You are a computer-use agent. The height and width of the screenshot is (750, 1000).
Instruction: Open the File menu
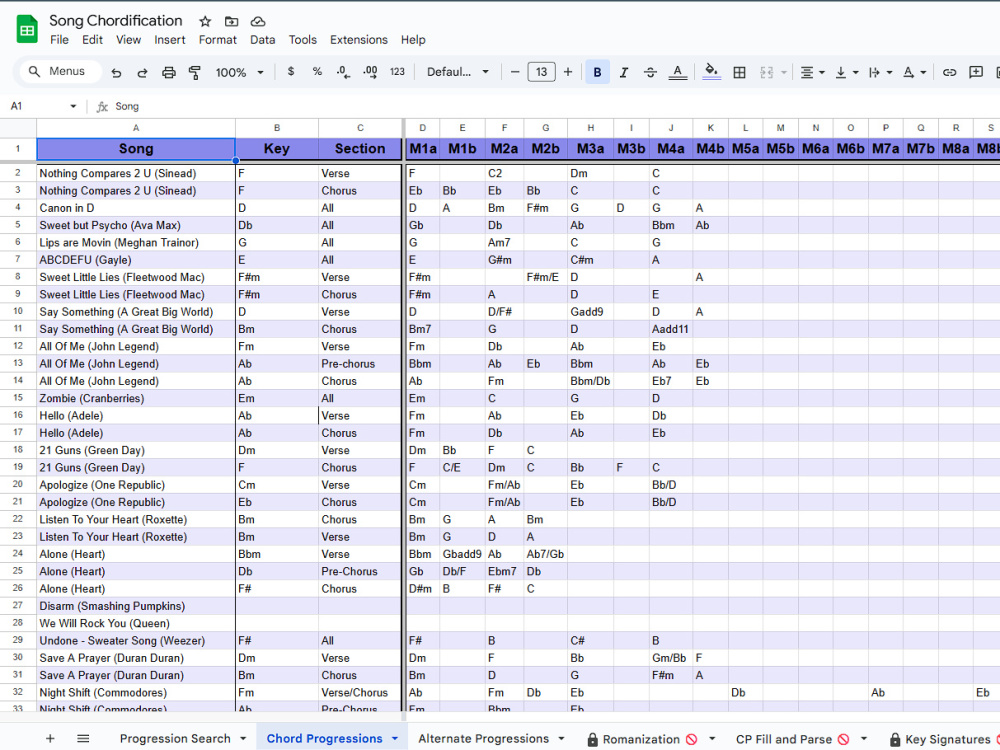(59, 40)
